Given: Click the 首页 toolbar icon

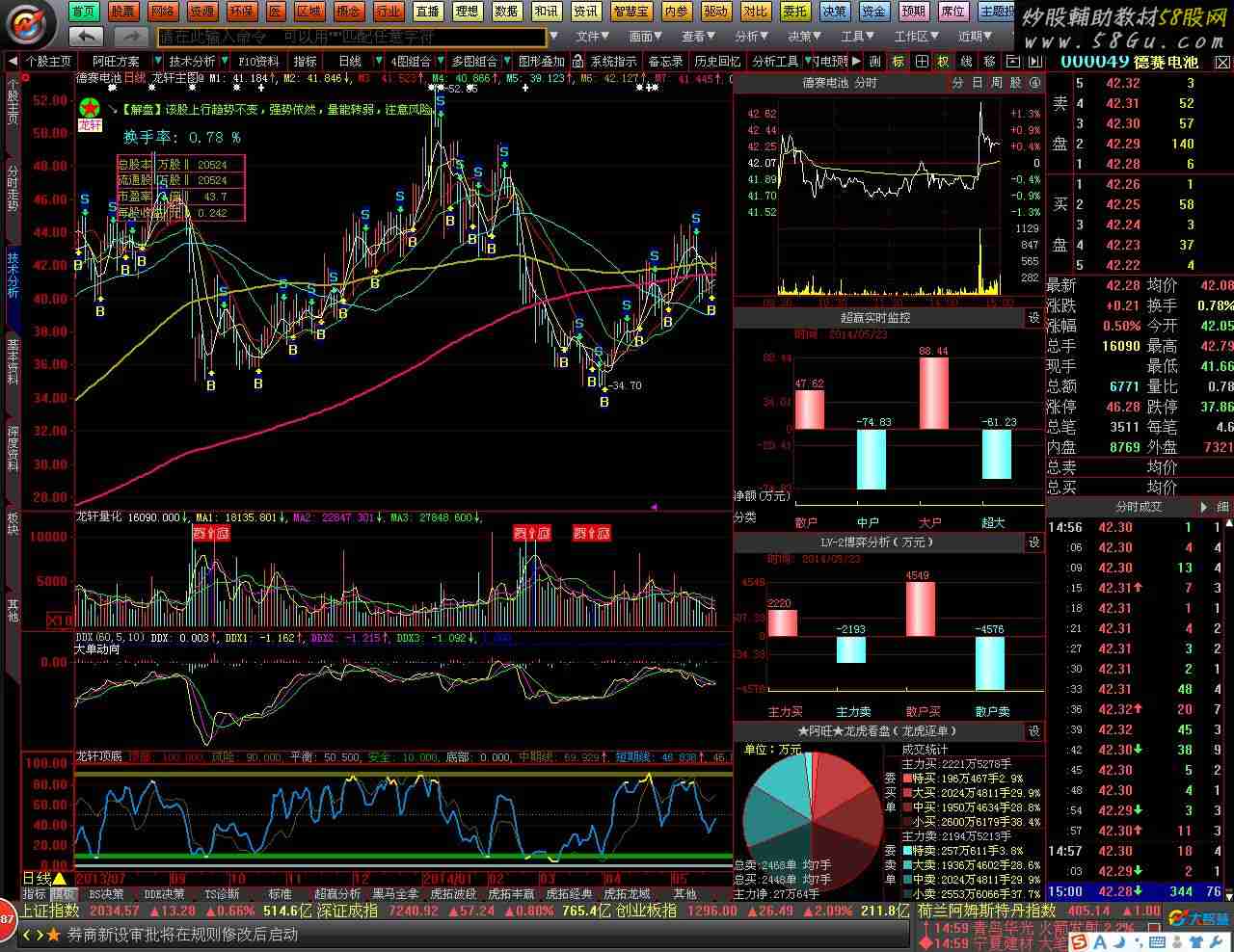Looking at the screenshot, I should [84, 12].
